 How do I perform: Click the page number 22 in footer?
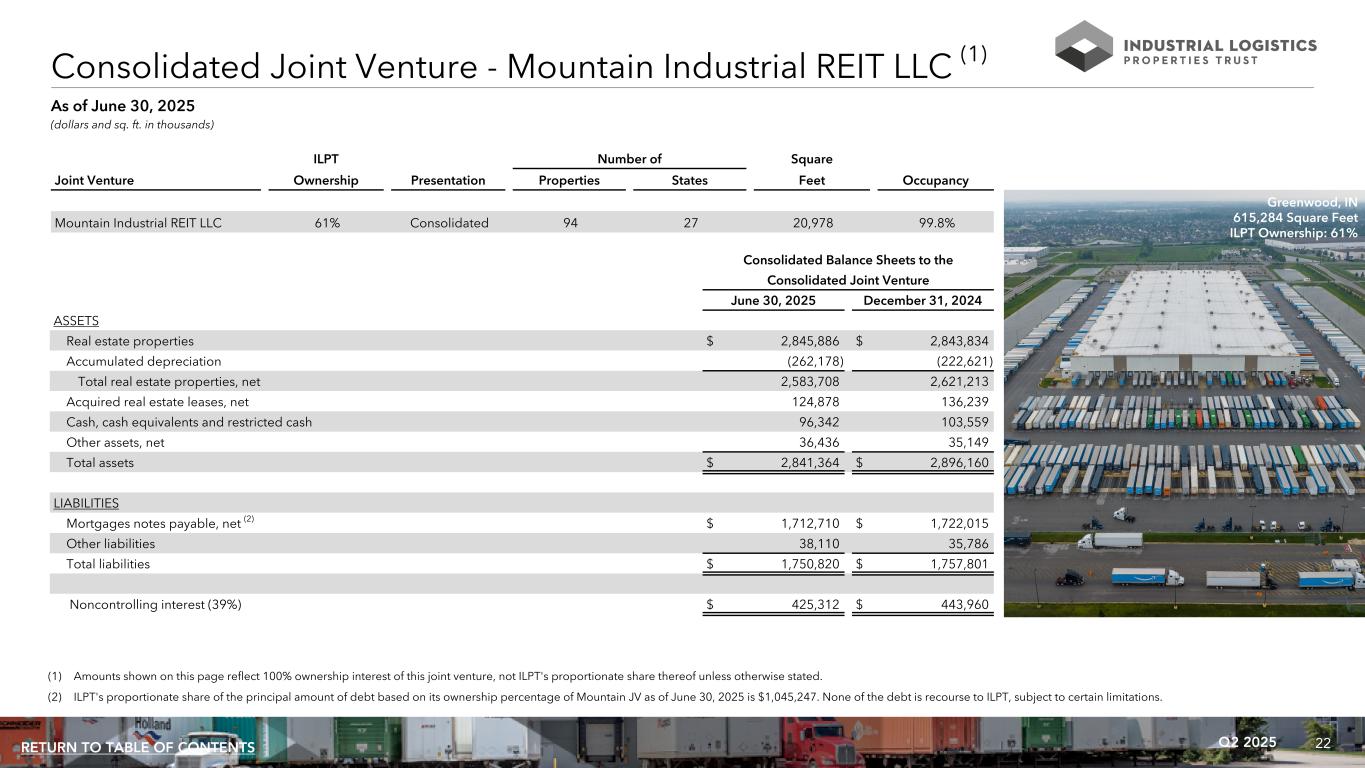coord(1323,742)
